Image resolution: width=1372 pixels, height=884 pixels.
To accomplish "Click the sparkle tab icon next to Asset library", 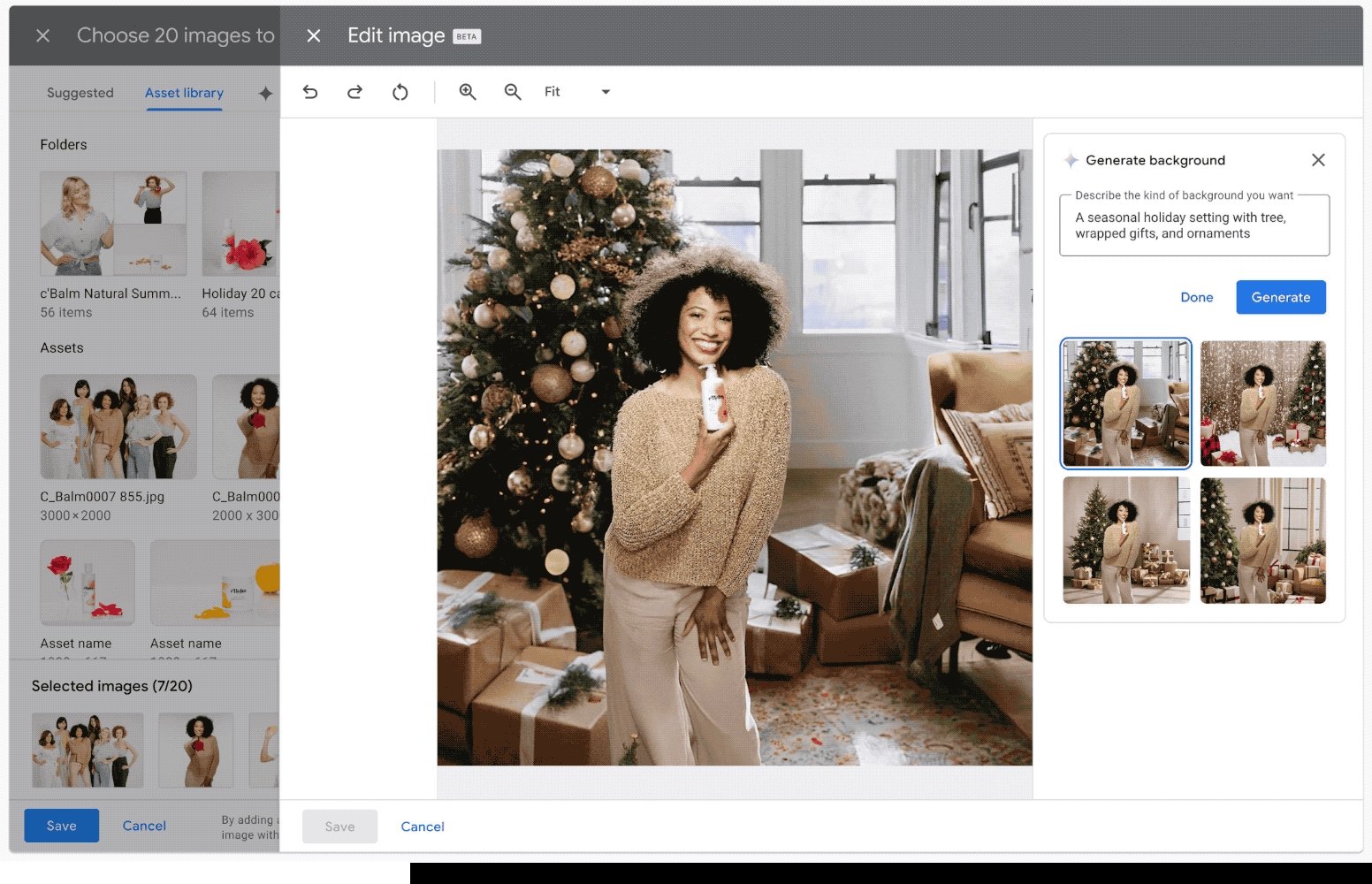I will click(265, 93).
